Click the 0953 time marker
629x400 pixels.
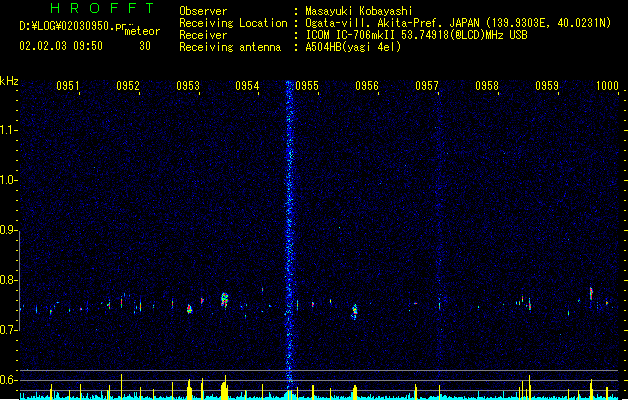tap(188, 86)
